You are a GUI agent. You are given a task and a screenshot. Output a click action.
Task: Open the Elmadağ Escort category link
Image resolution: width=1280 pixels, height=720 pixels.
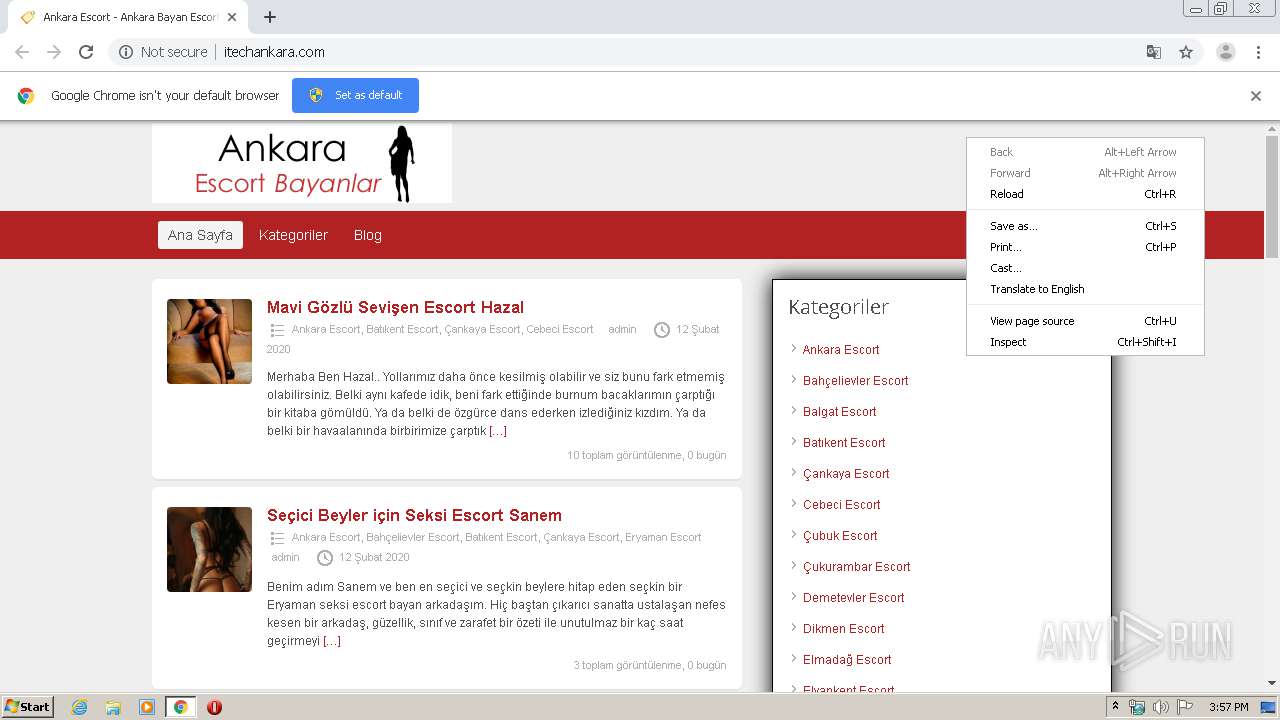tap(847, 659)
